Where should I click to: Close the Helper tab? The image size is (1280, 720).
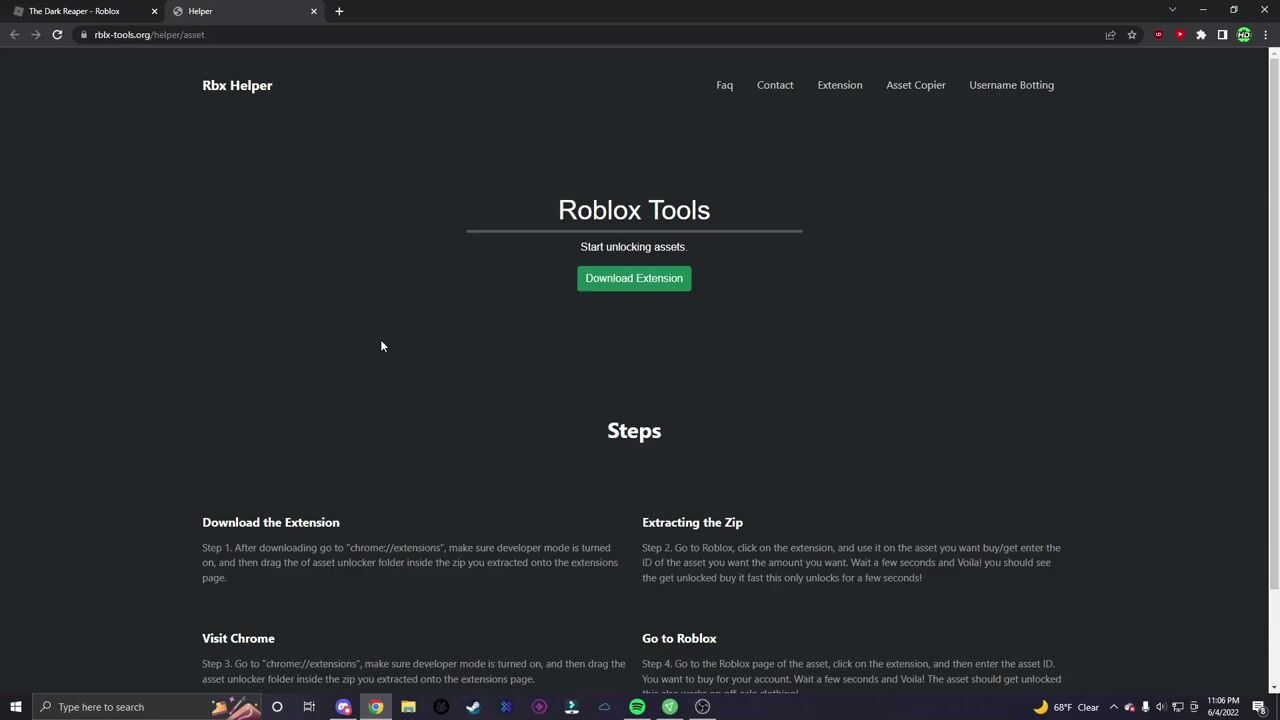(314, 11)
